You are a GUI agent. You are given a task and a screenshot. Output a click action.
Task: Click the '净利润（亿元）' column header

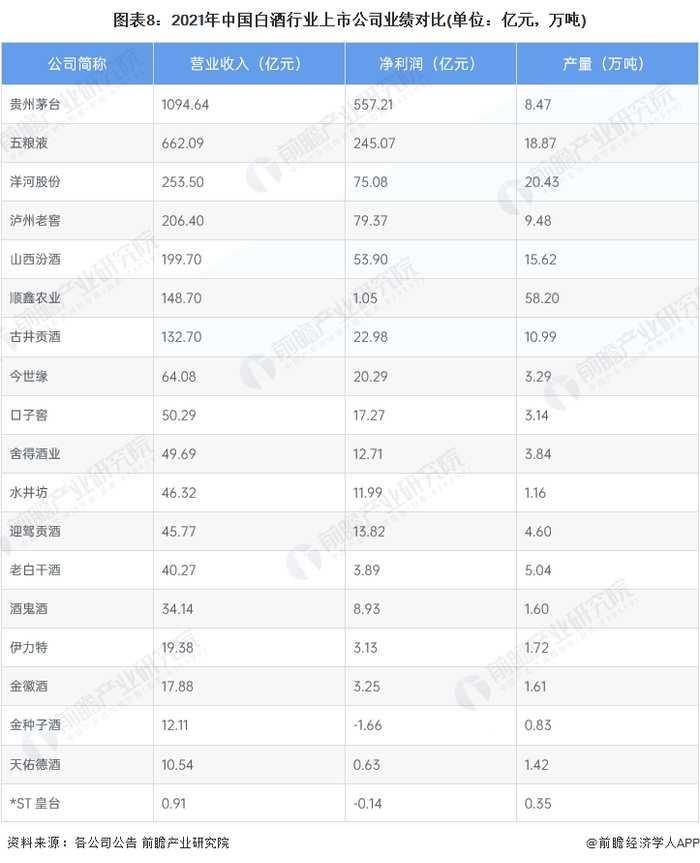coord(430,64)
